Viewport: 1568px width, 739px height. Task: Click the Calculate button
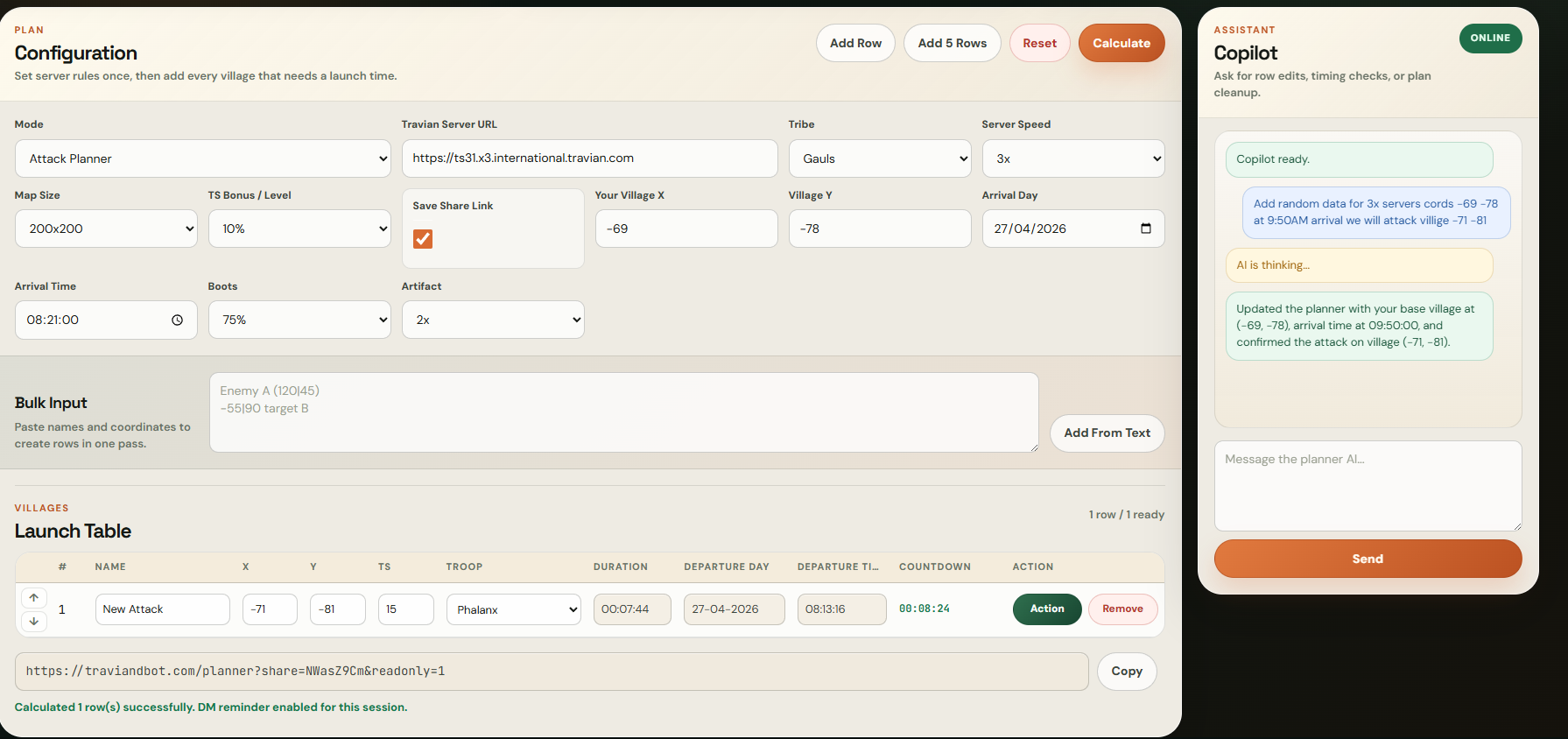pyautogui.click(x=1122, y=43)
